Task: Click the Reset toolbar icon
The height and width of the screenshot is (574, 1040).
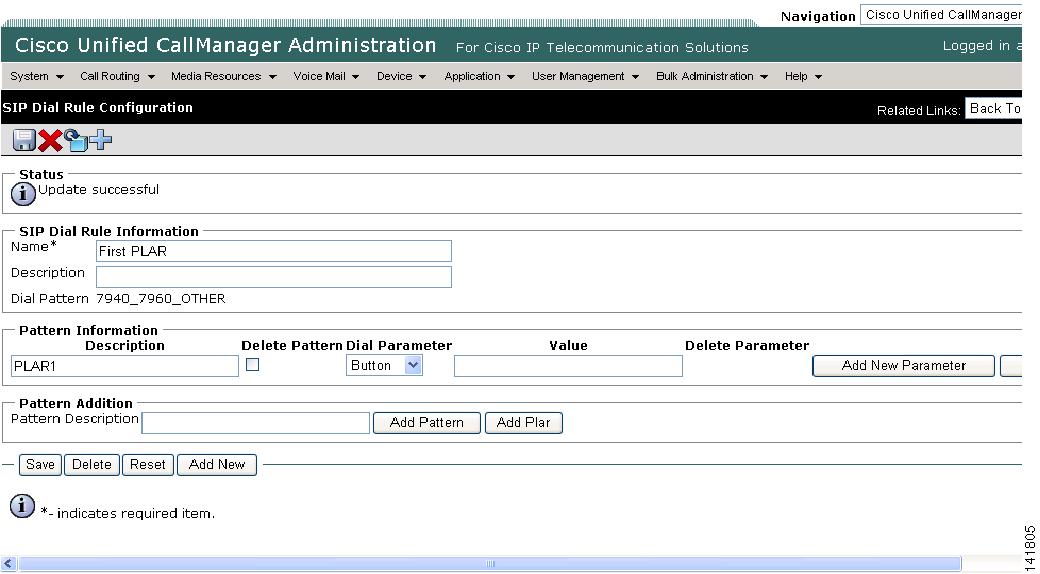Action: 76,140
